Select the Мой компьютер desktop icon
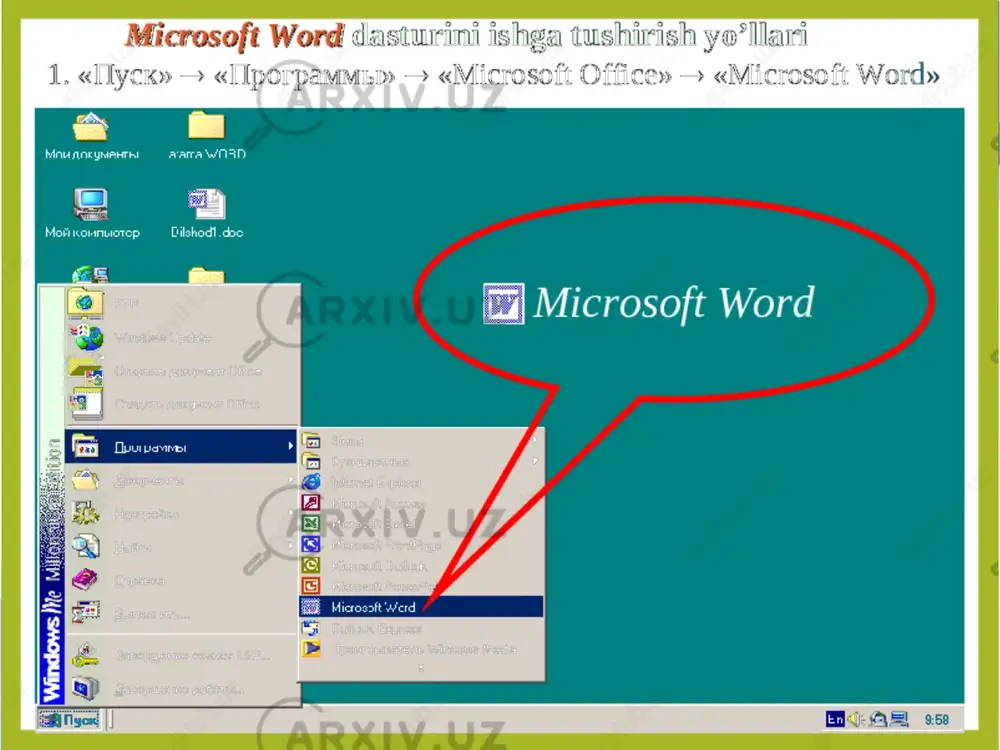The image size is (1000, 750). point(91,214)
